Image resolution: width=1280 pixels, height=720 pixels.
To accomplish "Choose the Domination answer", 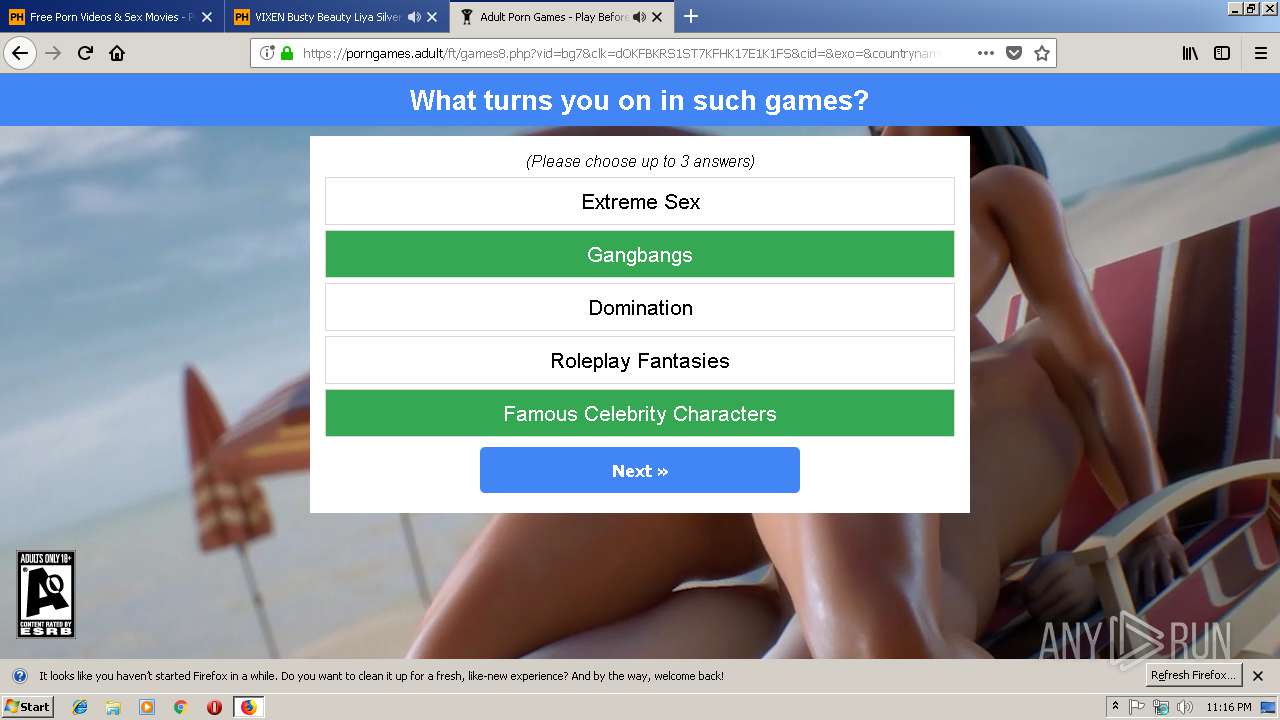I will pos(640,307).
